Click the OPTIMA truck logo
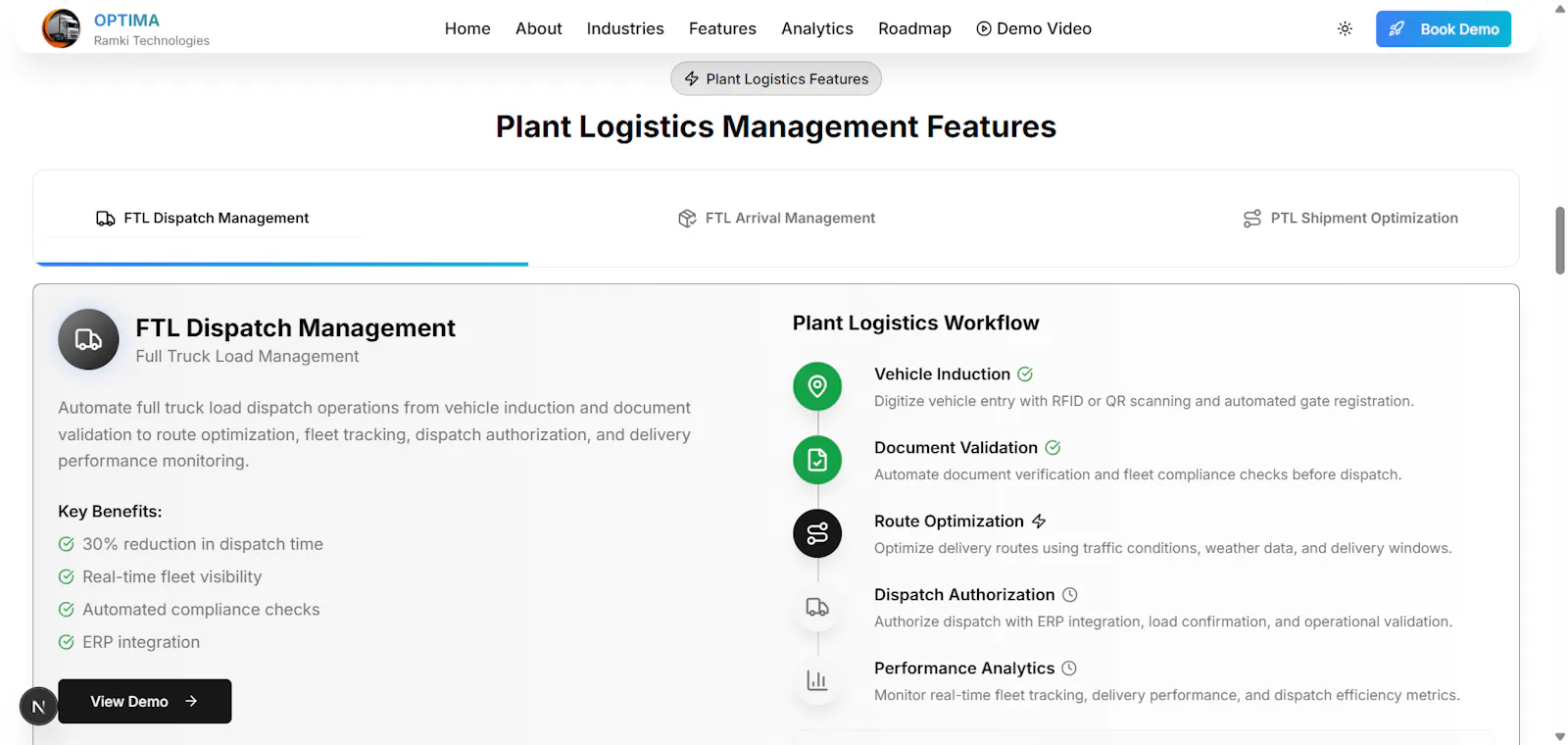Image resolution: width=1568 pixels, height=745 pixels. click(61, 28)
